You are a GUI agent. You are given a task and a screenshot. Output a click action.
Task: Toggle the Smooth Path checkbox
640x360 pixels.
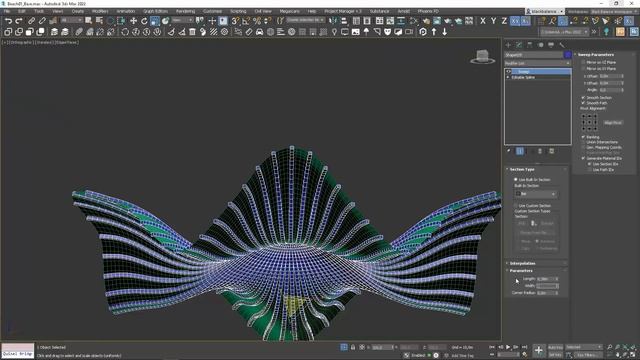[x=583, y=103]
